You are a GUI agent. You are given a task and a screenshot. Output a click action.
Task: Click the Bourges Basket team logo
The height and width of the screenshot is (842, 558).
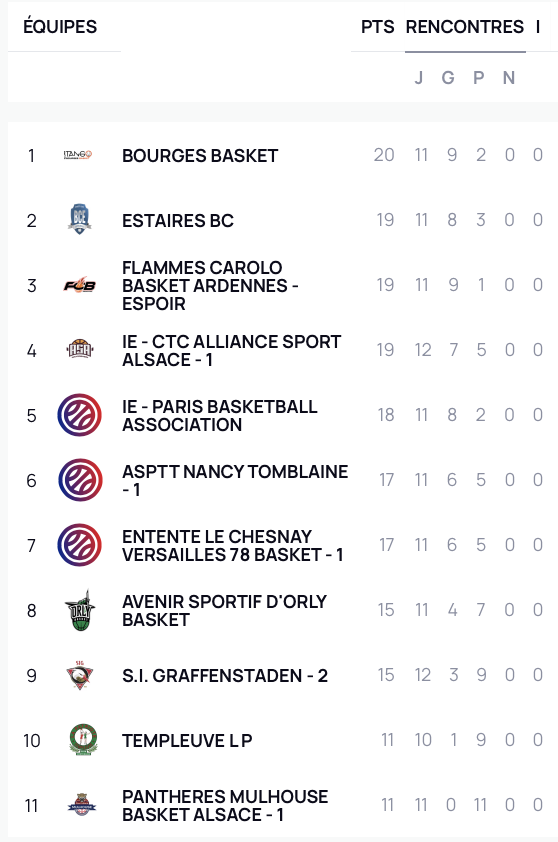78,155
